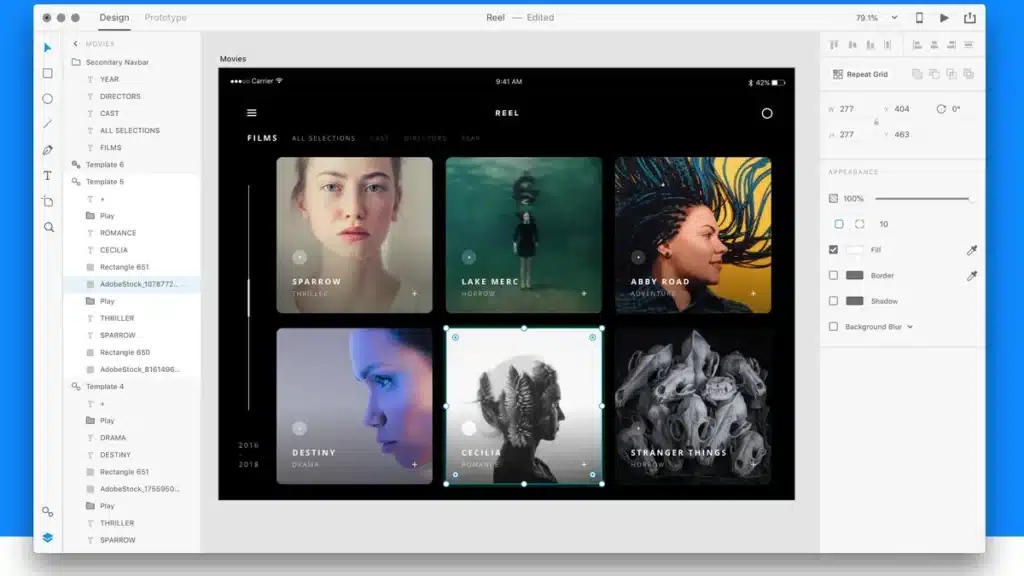Select the Text tool
Image resolution: width=1024 pixels, height=576 pixels.
tap(47, 175)
